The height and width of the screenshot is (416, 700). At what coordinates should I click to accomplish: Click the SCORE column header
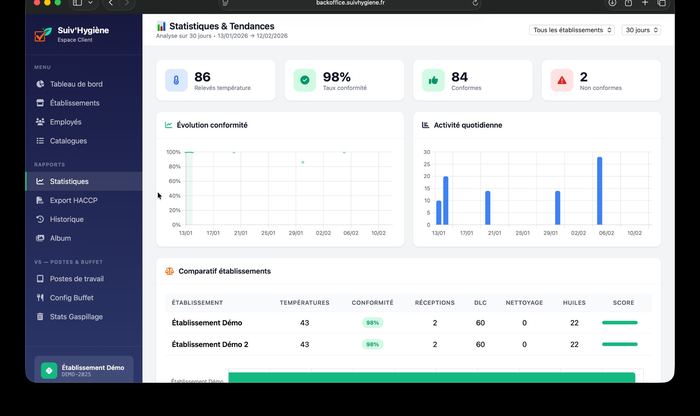click(624, 303)
